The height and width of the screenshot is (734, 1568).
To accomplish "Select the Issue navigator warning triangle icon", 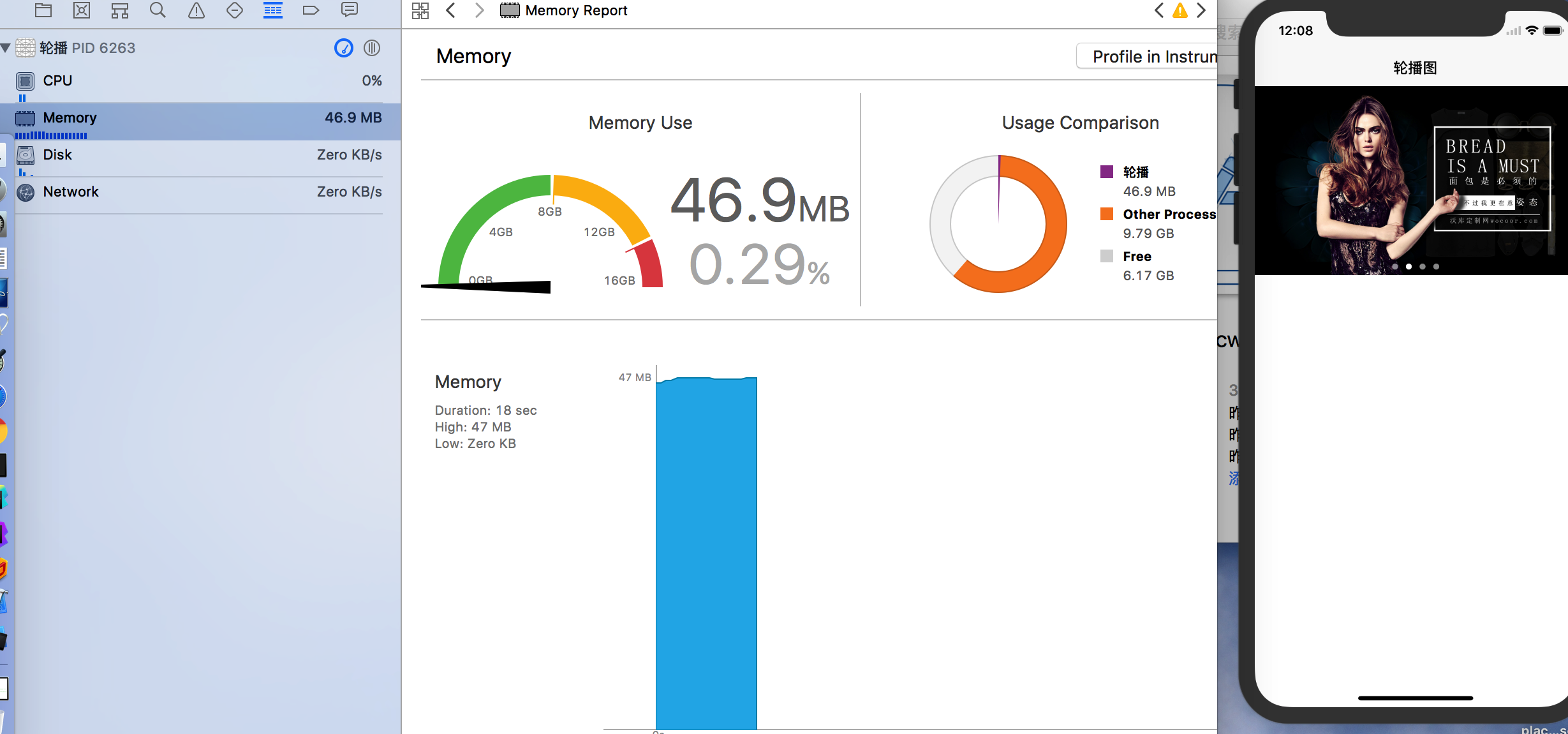I will tap(196, 10).
